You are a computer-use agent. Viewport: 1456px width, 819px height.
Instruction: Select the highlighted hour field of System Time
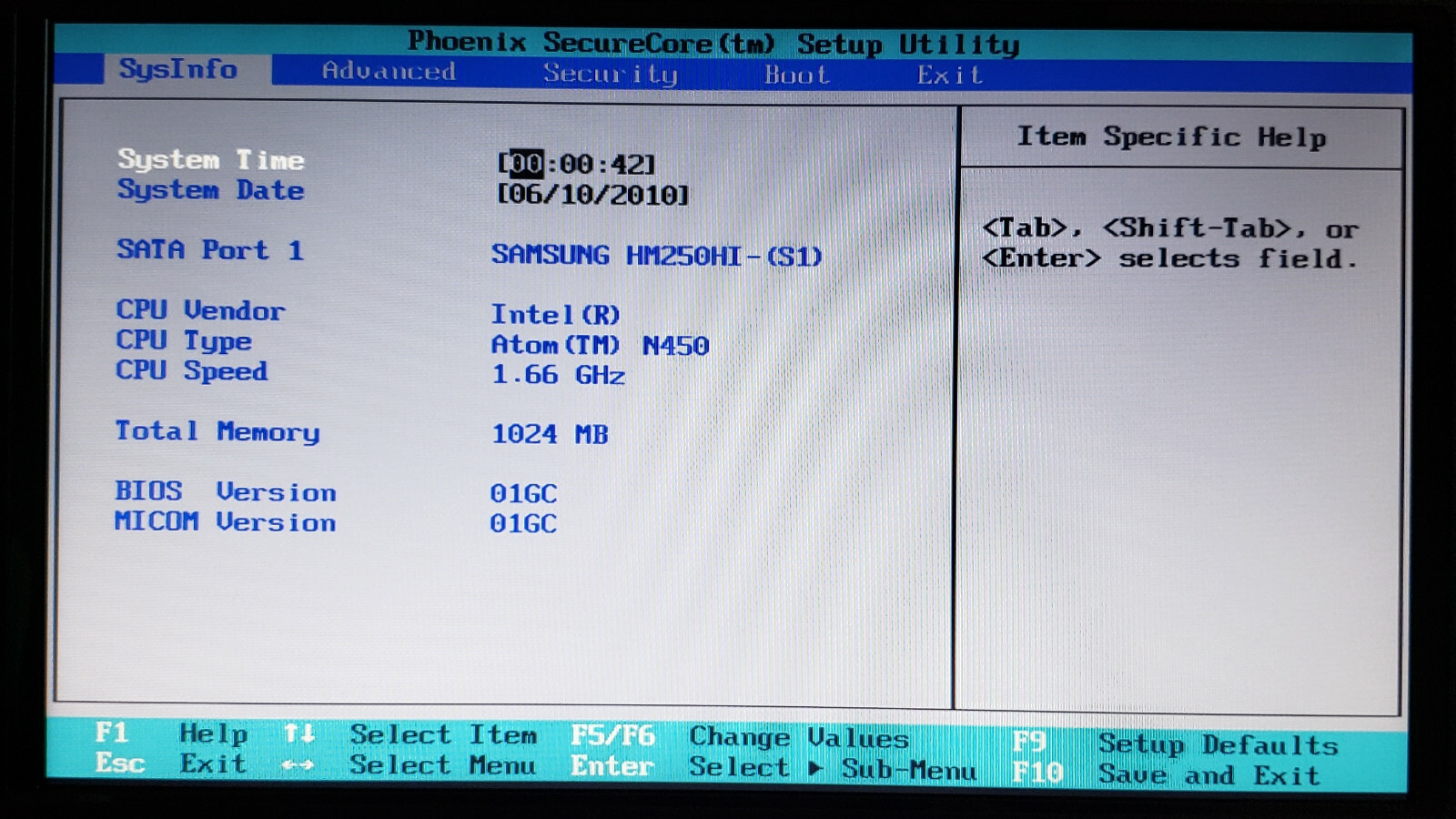526,164
